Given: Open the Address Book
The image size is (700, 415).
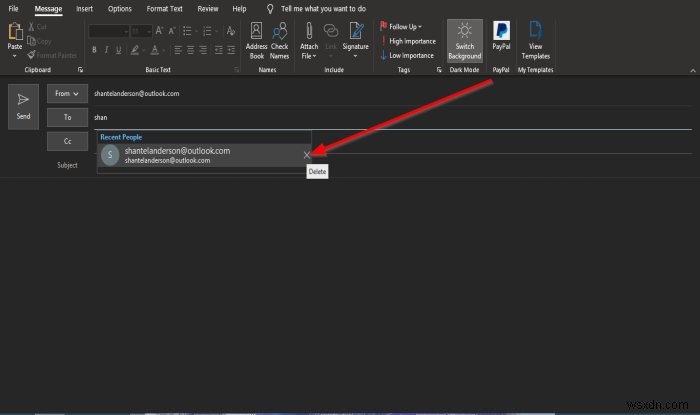Looking at the screenshot, I should click(x=256, y=34).
